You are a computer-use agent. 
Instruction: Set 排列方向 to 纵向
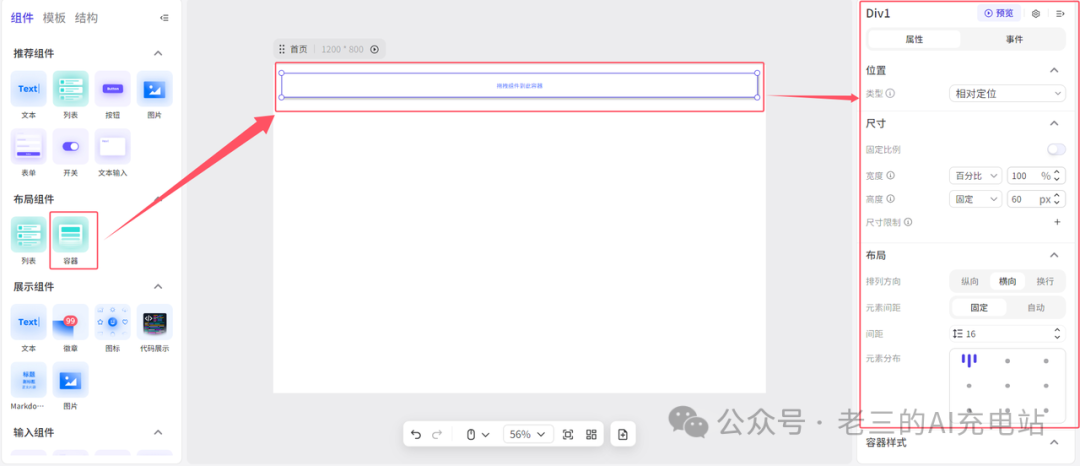(970, 281)
